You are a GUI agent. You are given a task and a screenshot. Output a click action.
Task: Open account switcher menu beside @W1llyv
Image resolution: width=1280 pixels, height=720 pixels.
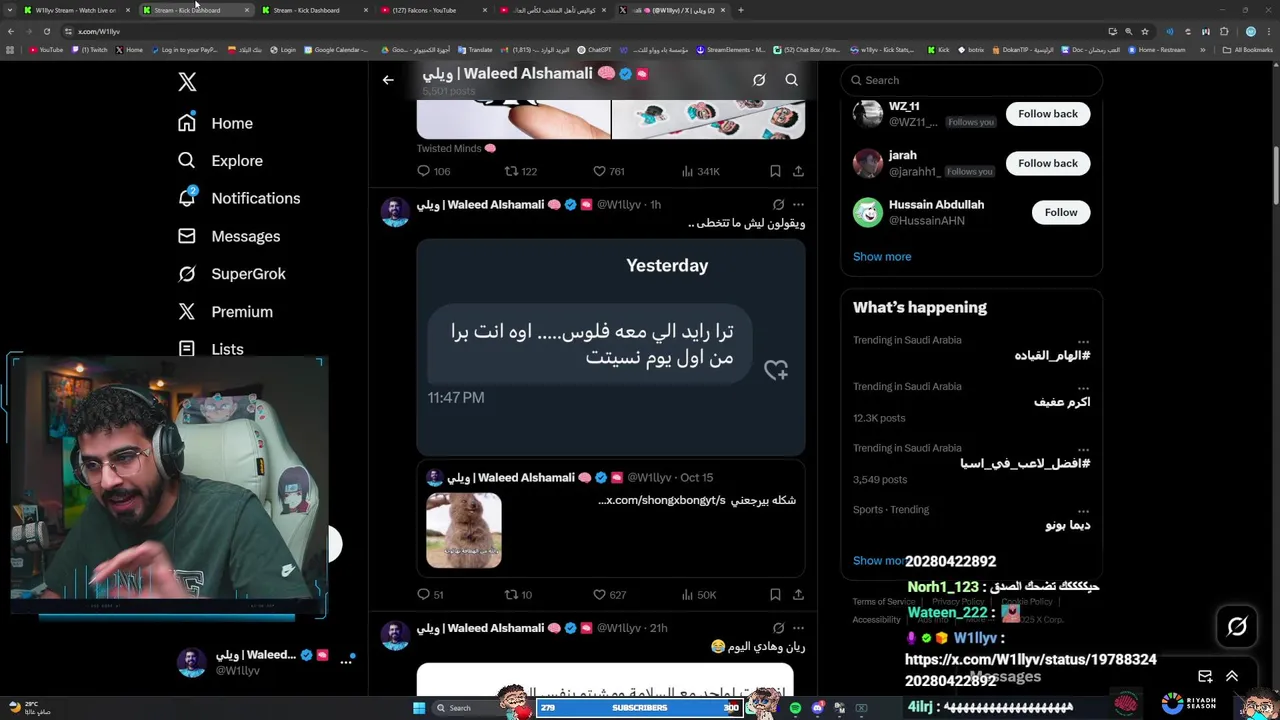(346, 661)
